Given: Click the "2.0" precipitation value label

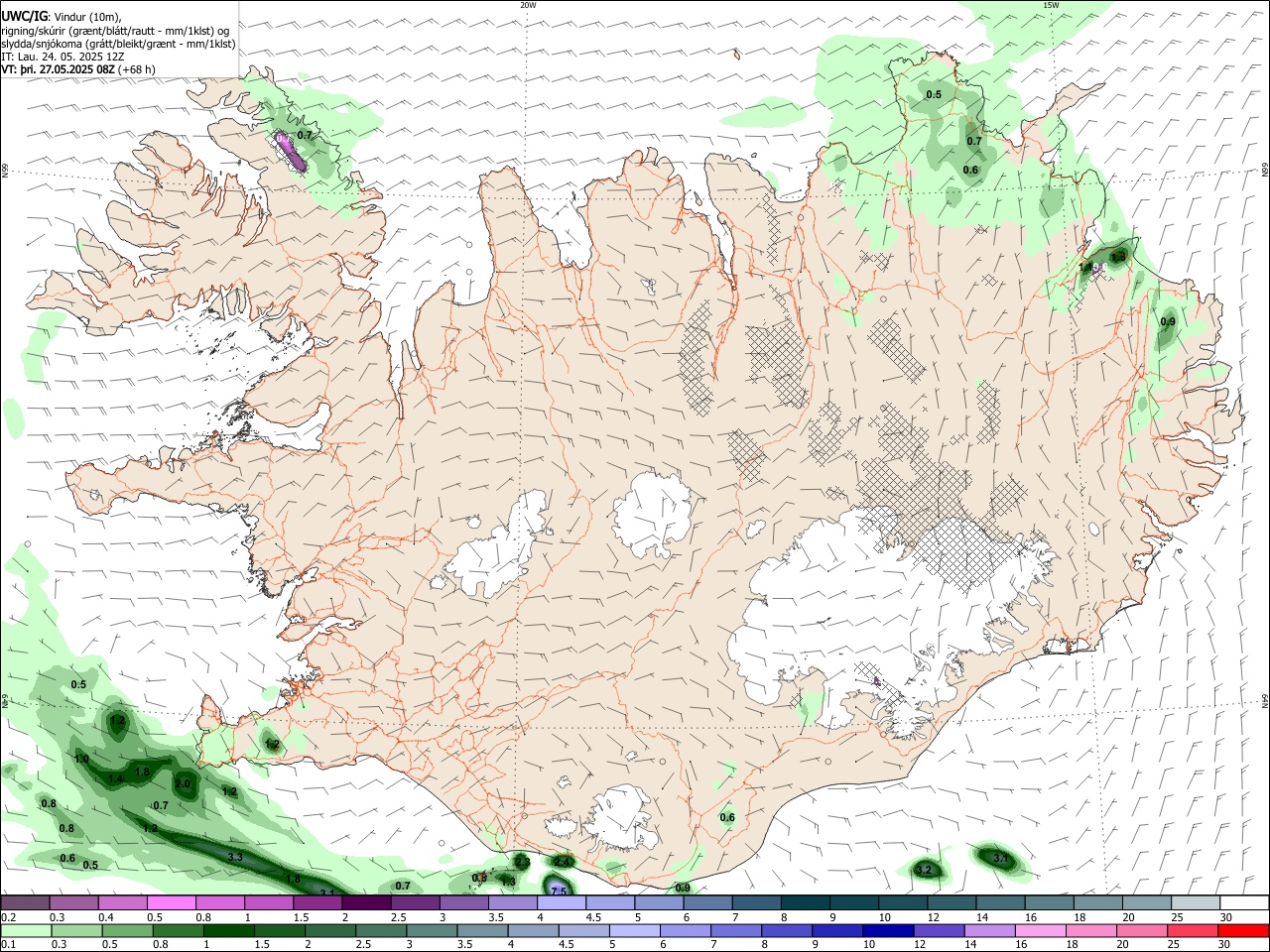Looking at the screenshot, I should 183,783.
